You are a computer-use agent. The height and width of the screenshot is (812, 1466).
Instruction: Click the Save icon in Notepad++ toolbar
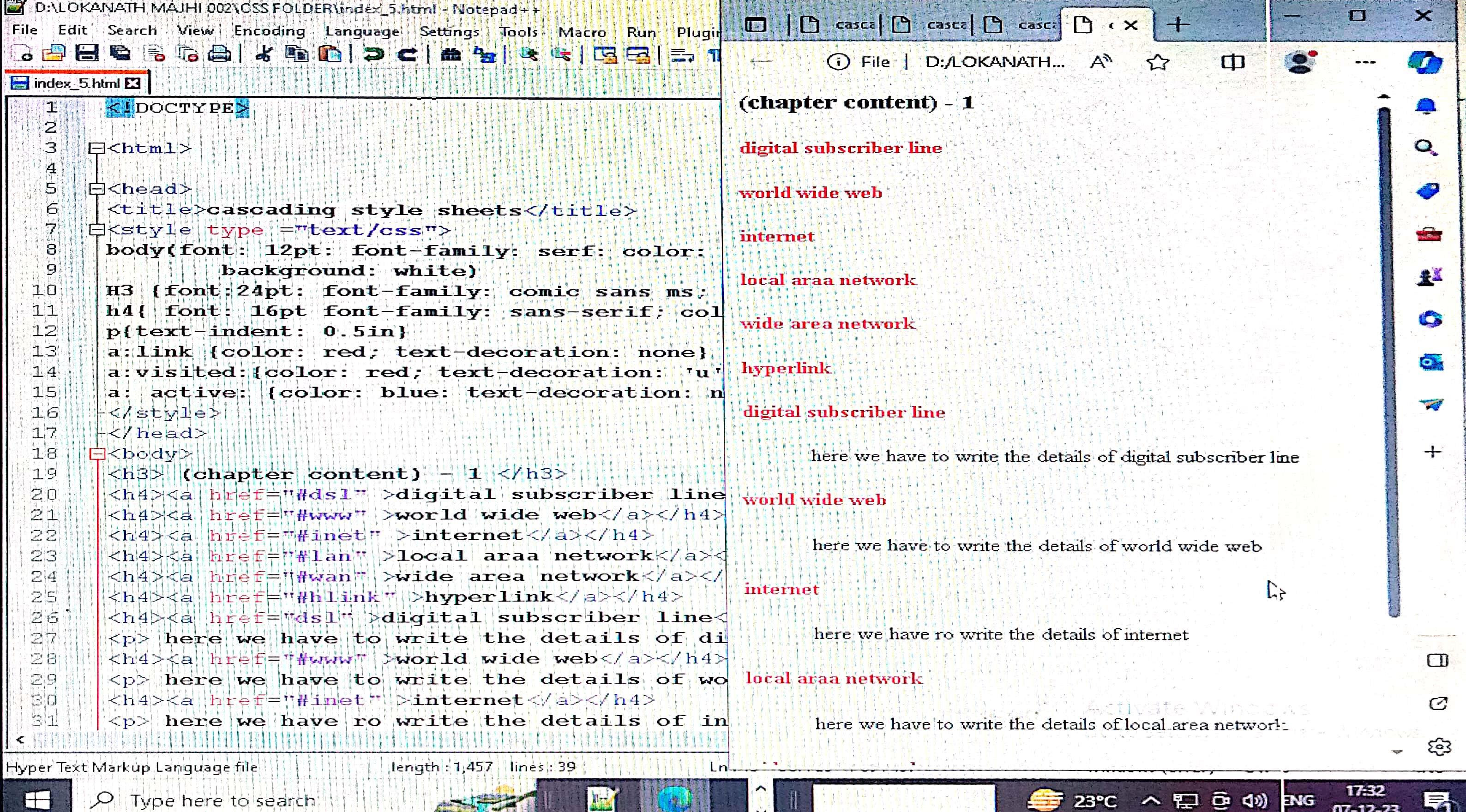coord(86,54)
